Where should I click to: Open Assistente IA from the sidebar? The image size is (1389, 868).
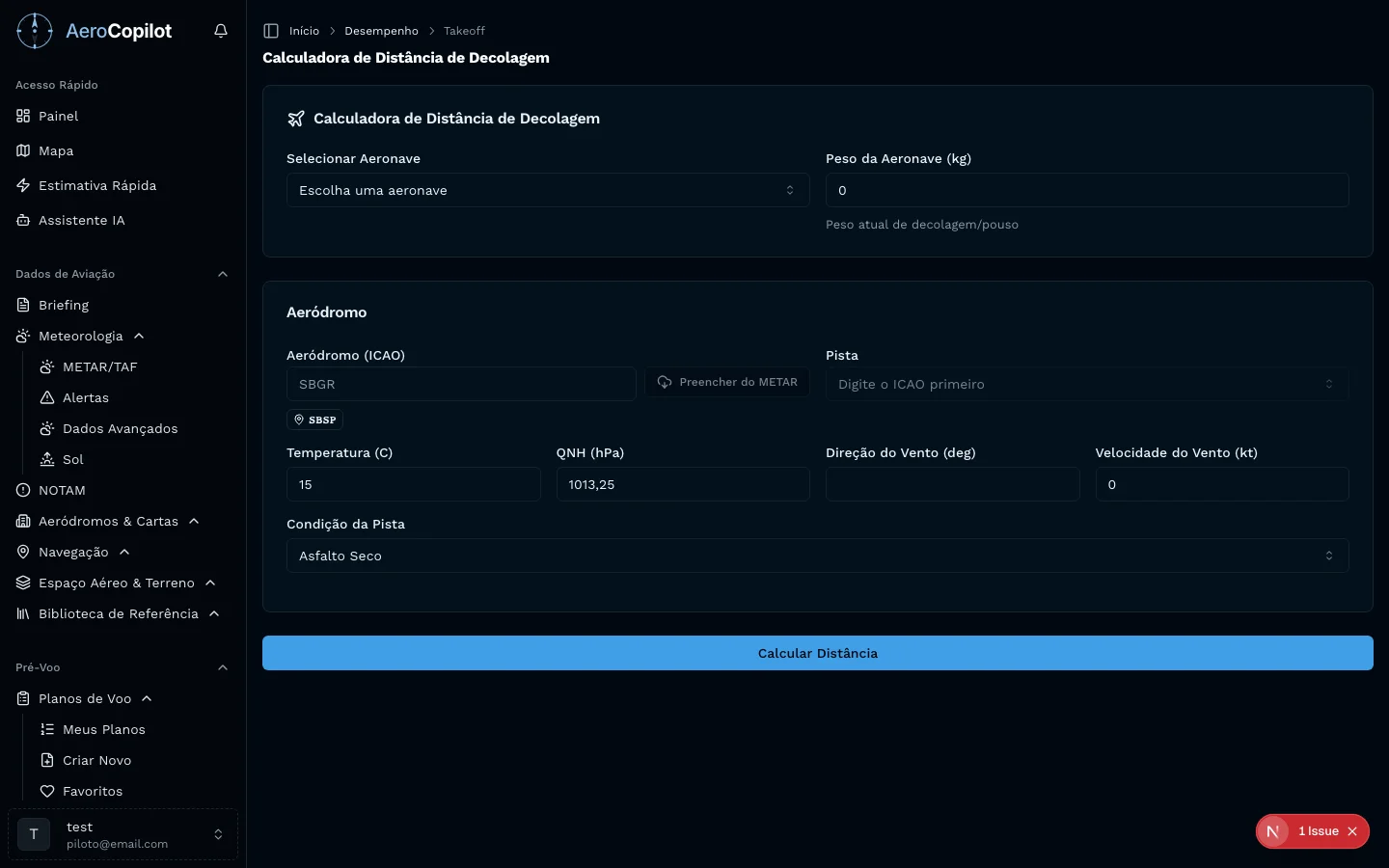coord(82,220)
